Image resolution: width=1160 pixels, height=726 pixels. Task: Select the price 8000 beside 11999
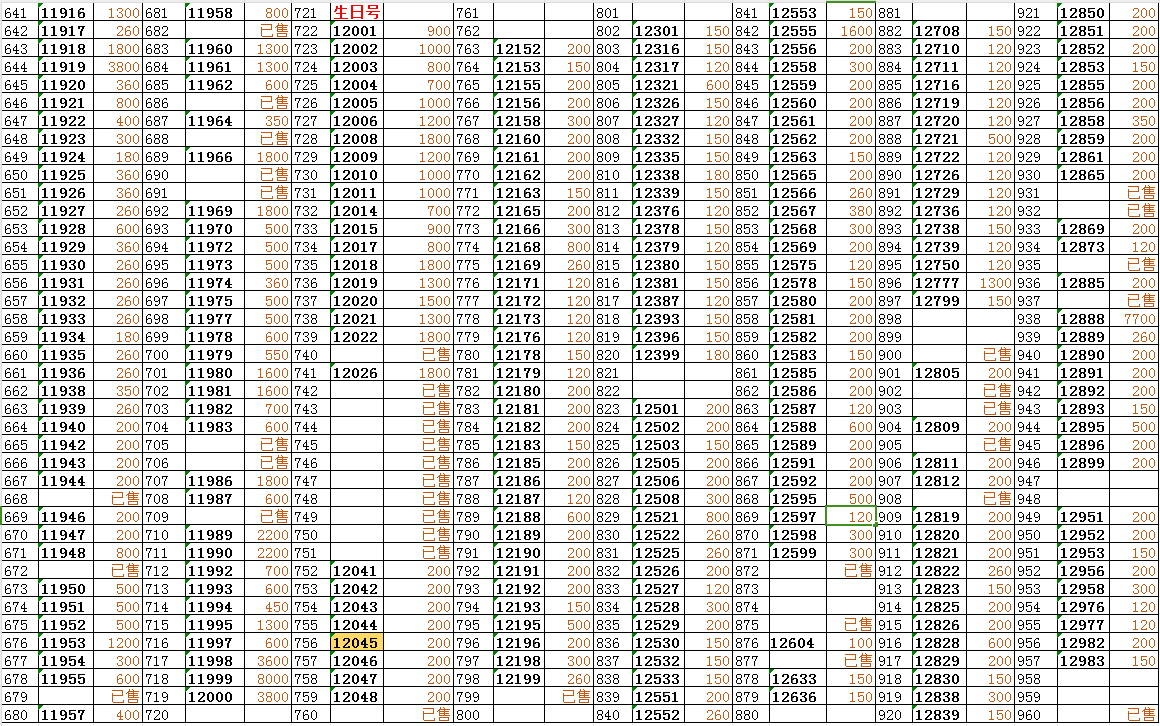click(267, 679)
